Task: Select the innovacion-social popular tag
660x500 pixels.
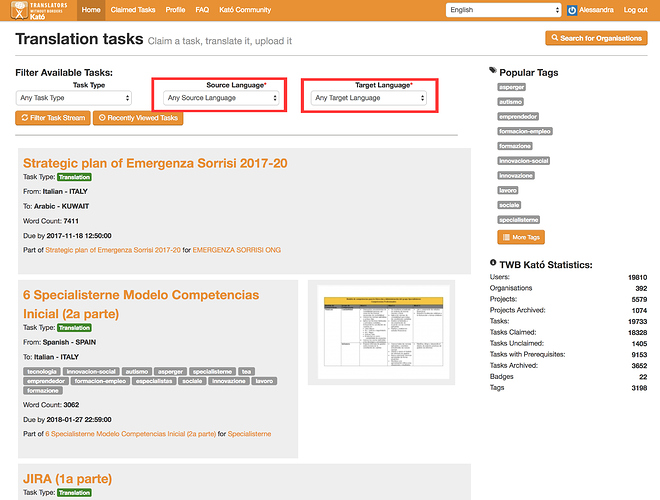Action: coord(524,161)
